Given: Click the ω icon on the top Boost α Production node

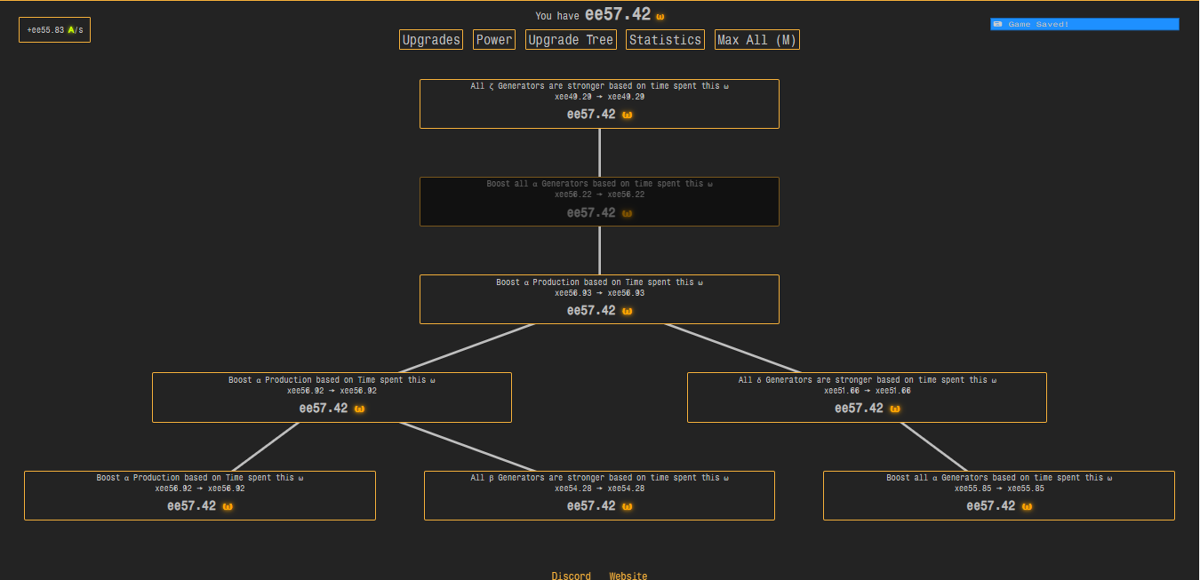Looking at the screenshot, I should coord(627,311).
